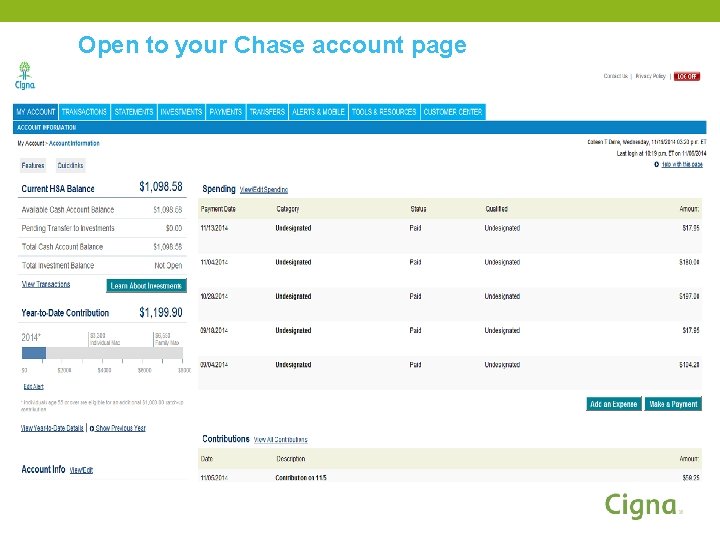Click the Category column header

(x=287, y=209)
